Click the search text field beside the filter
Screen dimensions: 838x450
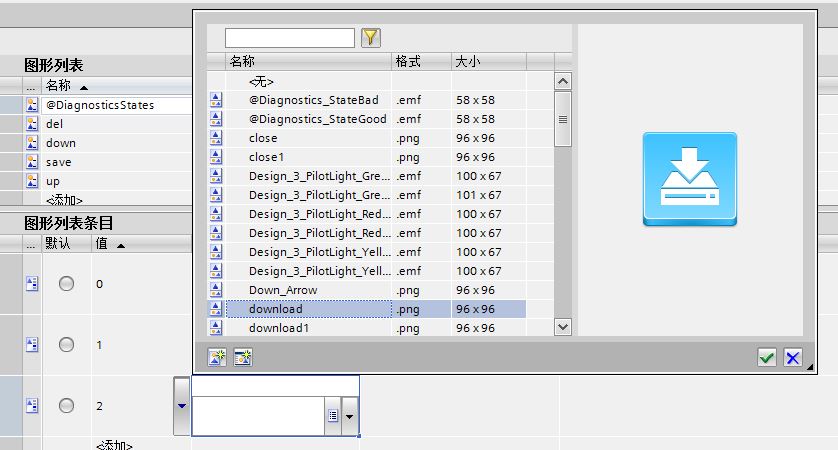click(x=290, y=38)
